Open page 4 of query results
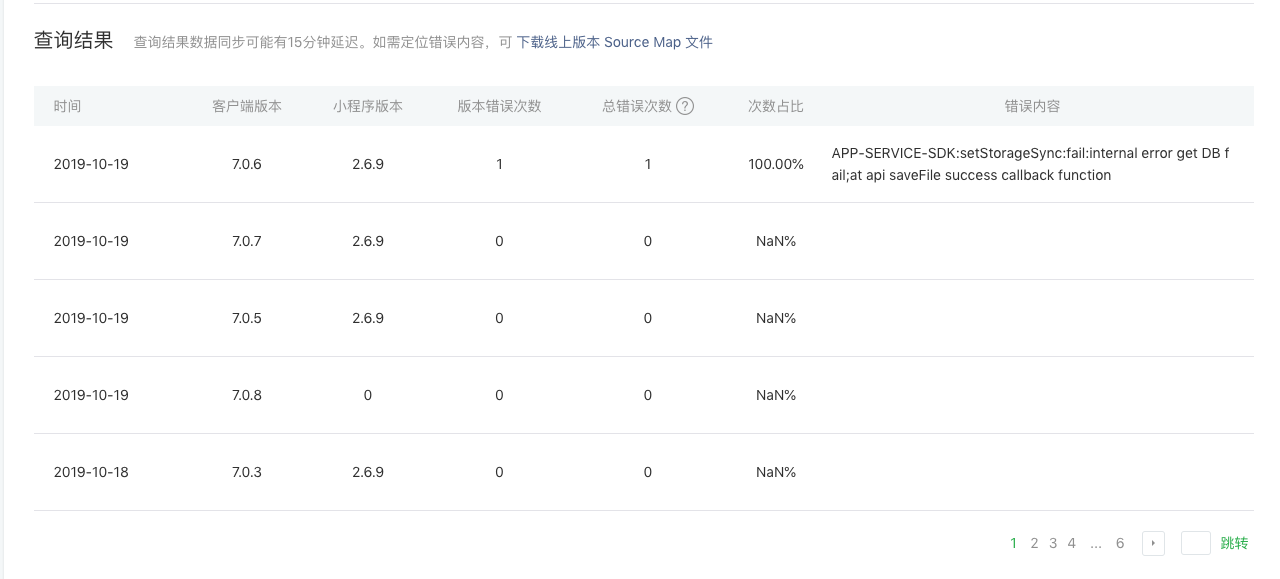1280x579 pixels. pos(1072,543)
